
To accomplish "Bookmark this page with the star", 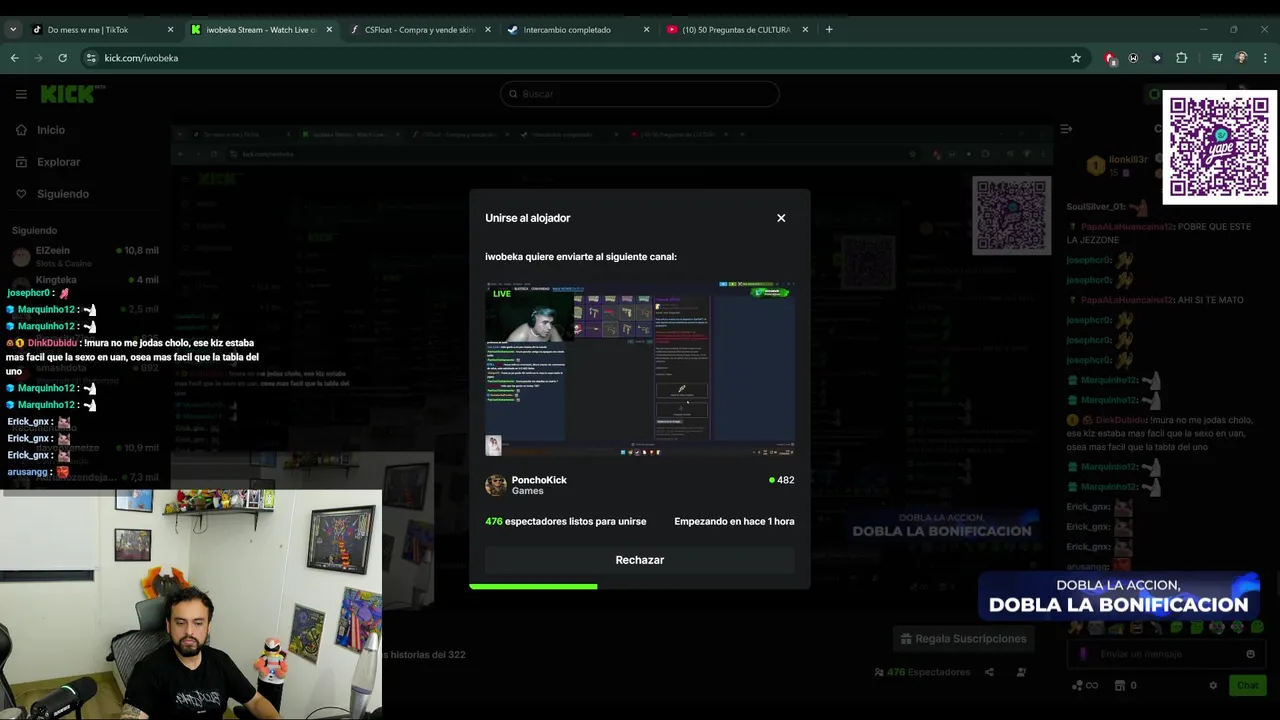I will [1076, 58].
